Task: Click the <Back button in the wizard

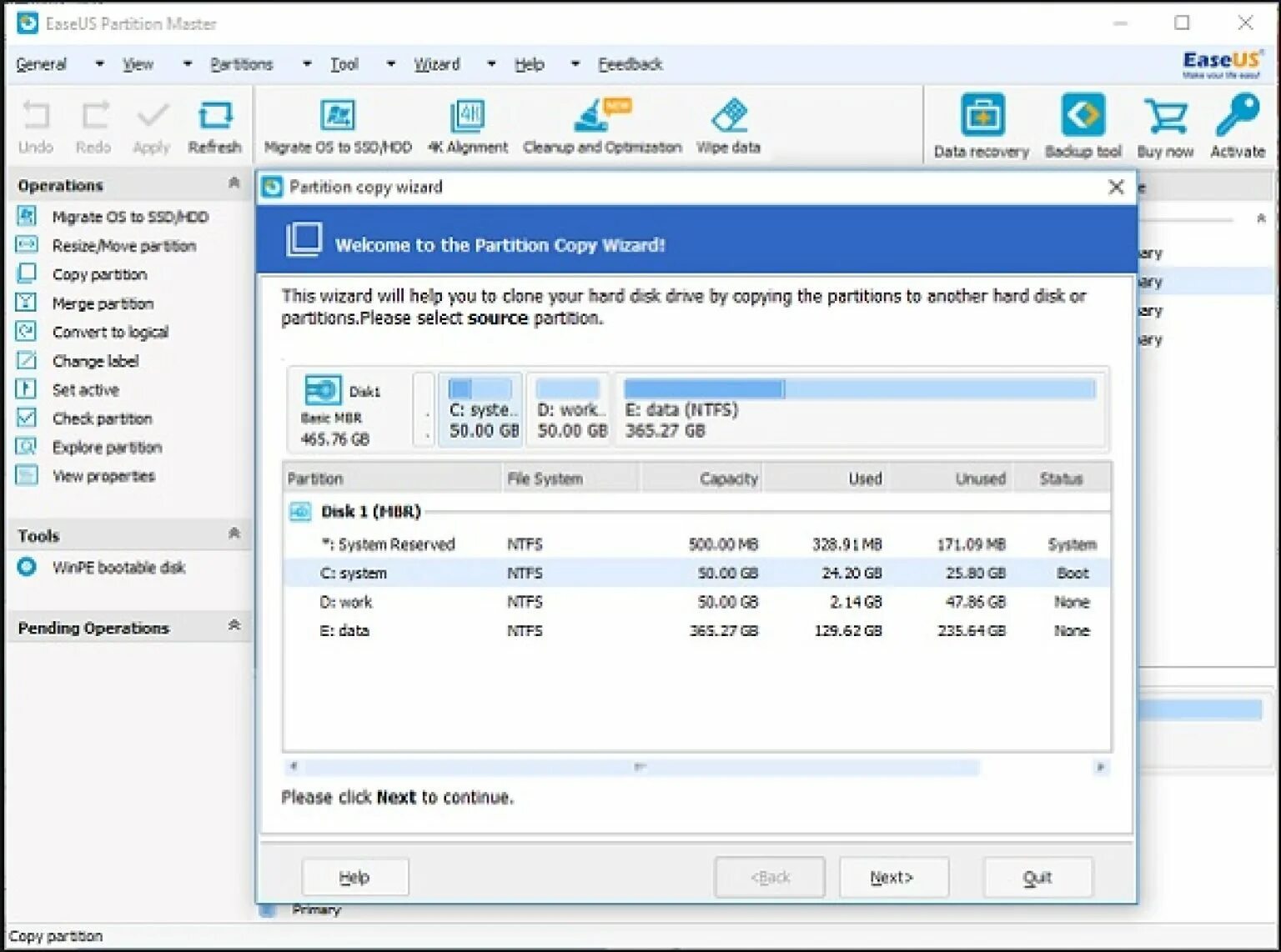Action: pos(770,877)
